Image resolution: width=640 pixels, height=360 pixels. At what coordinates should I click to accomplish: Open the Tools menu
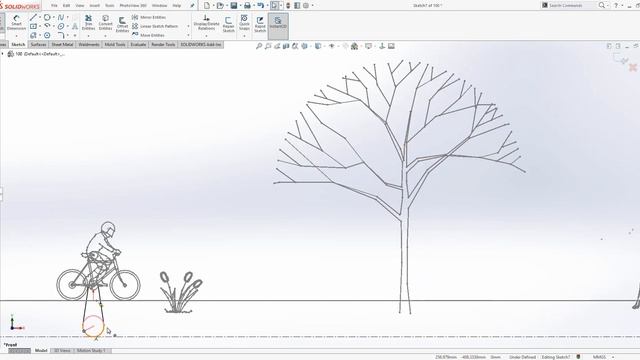(110, 6)
